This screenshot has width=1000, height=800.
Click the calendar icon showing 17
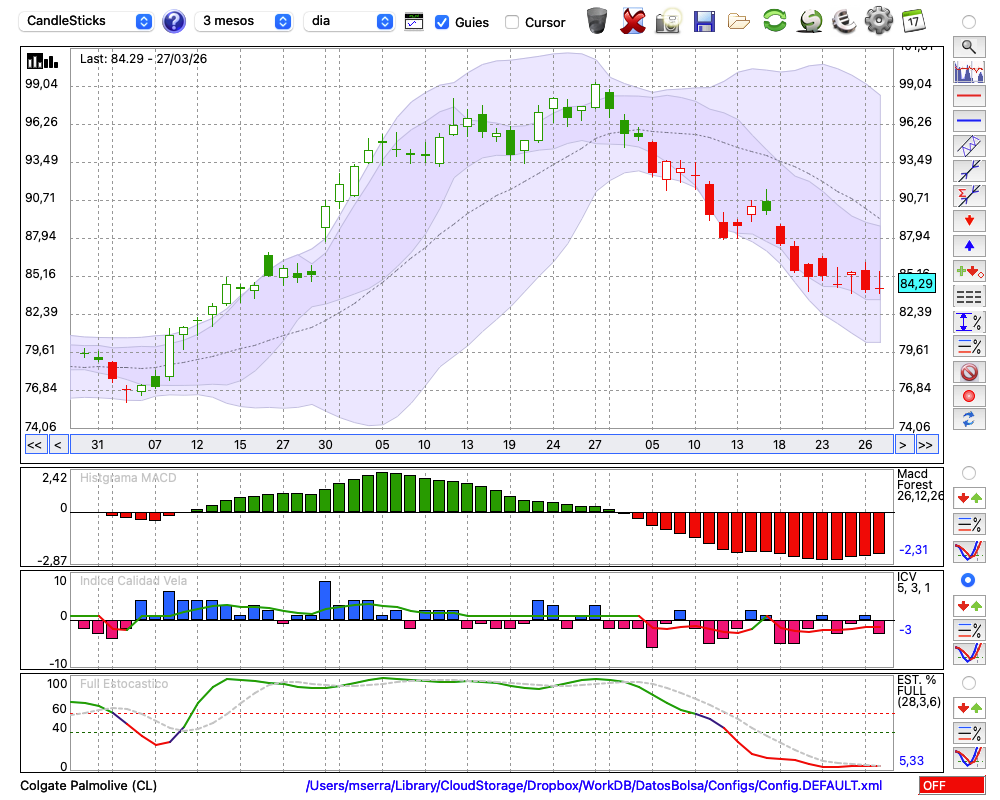click(x=913, y=20)
